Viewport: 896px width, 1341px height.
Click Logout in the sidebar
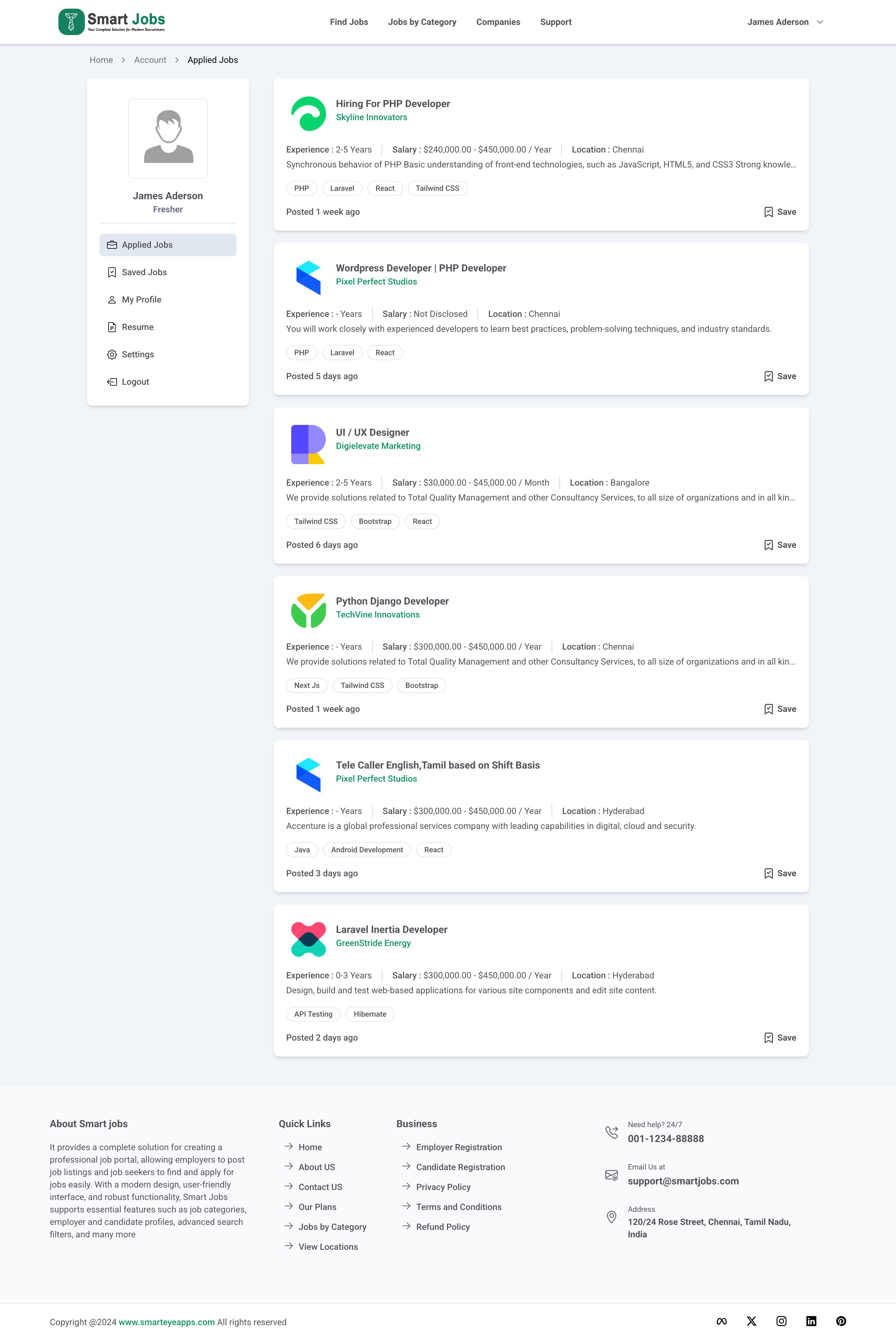pyautogui.click(x=135, y=382)
